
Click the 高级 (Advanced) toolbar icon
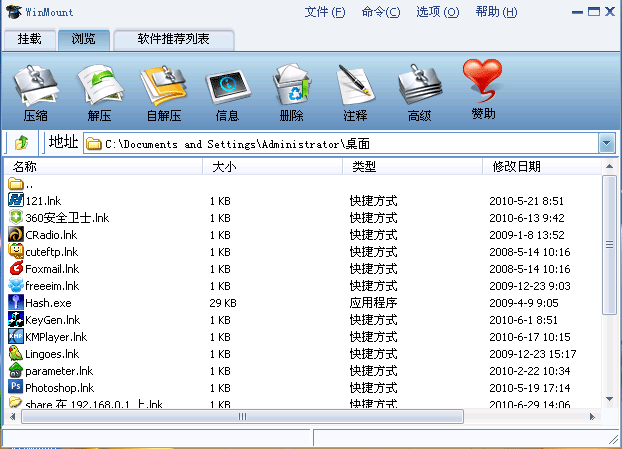(x=419, y=90)
